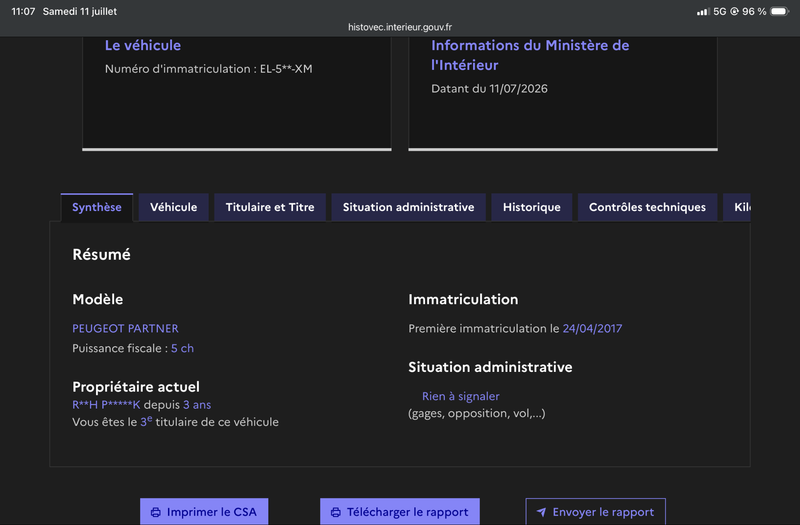Tap the cellular signal bars icon

click(703, 11)
